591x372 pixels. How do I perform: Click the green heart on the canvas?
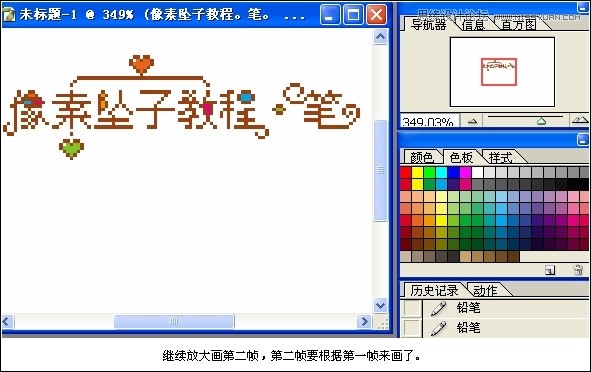pos(71,148)
